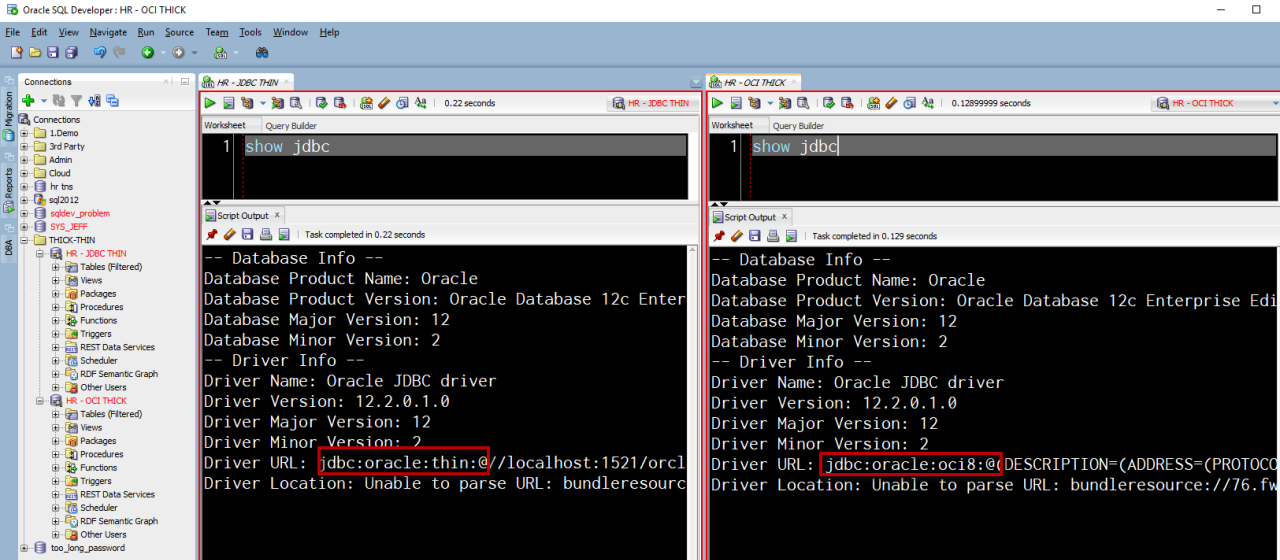Minimize the Connections panel

pos(184,81)
